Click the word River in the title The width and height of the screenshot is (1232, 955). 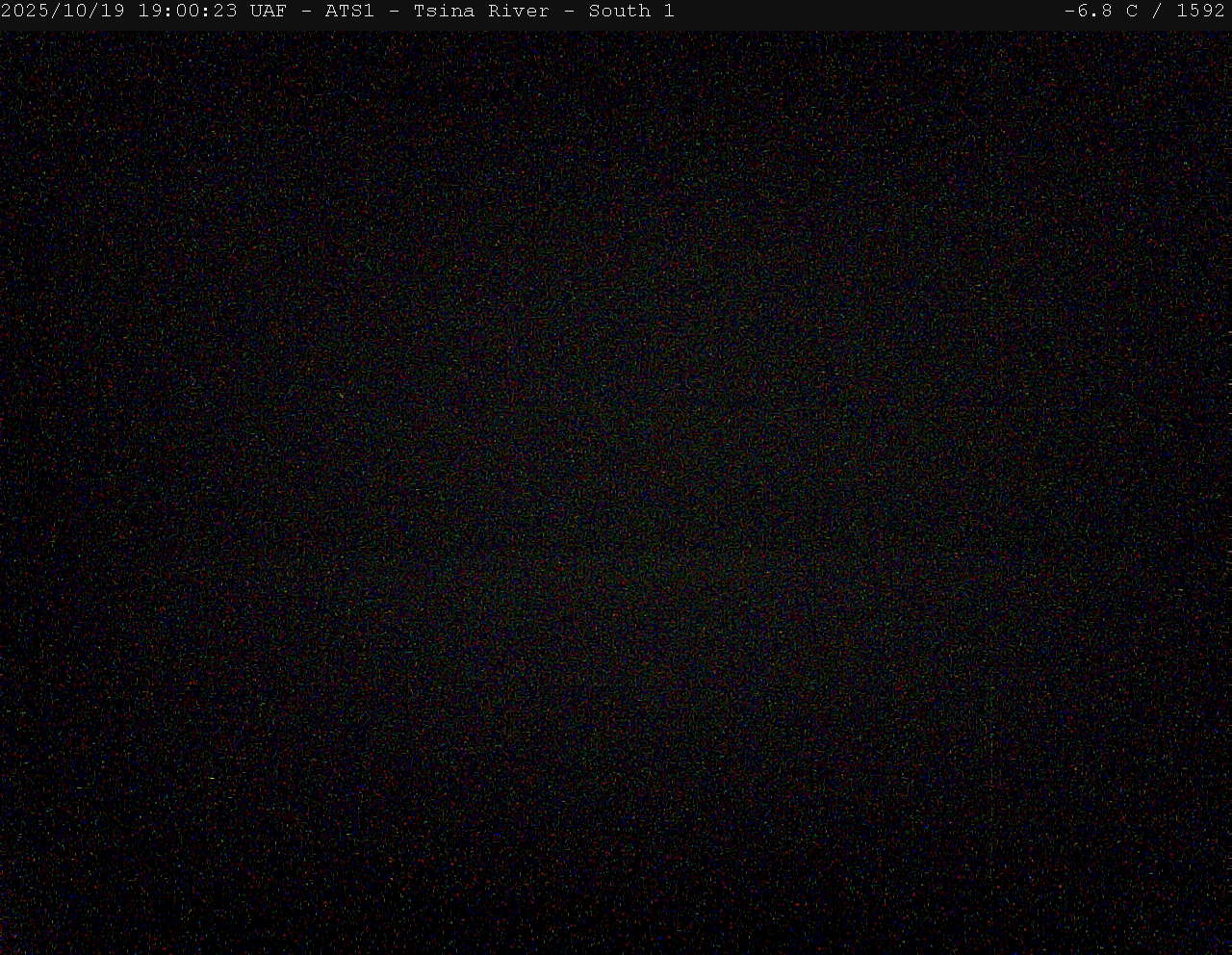(x=518, y=12)
